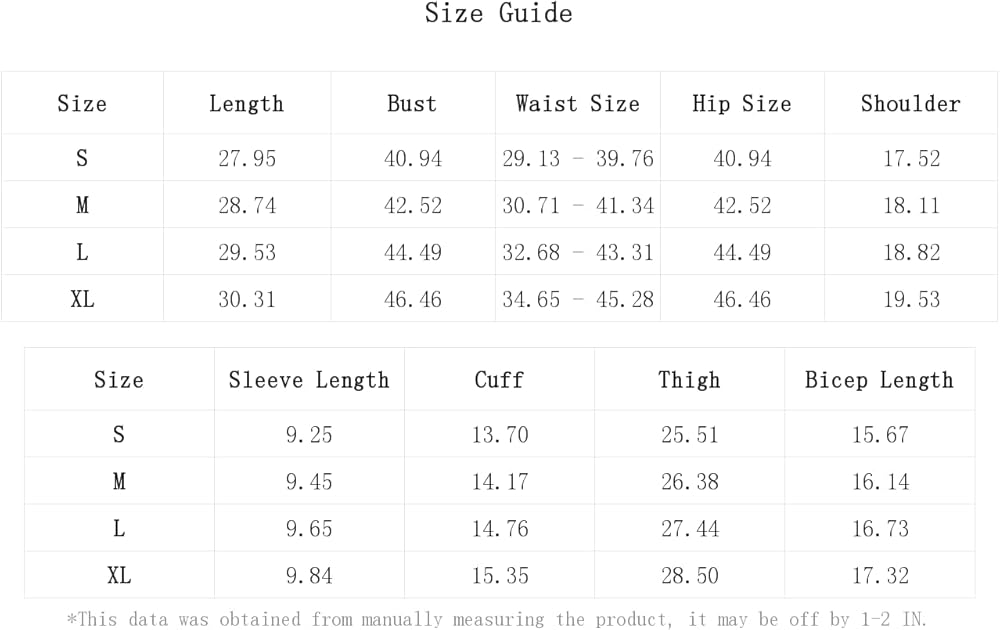Select the Cuff column header
Viewport: 1000px width, 630px height.
(x=499, y=380)
